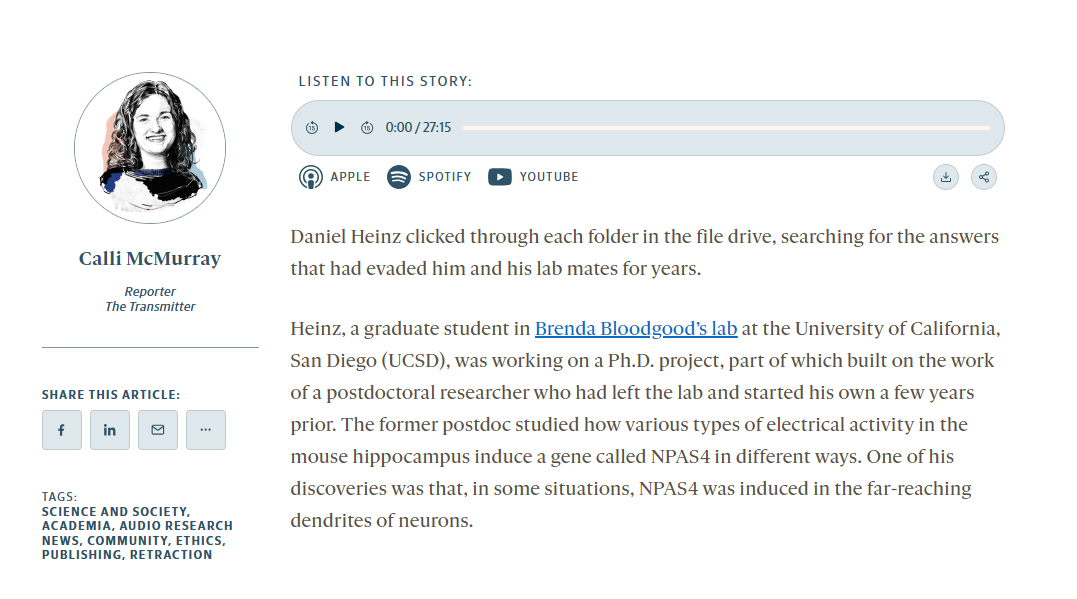Image resolution: width=1077 pixels, height=599 pixels.
Task: Click the APPLE text link
Action: pos(350,177)
